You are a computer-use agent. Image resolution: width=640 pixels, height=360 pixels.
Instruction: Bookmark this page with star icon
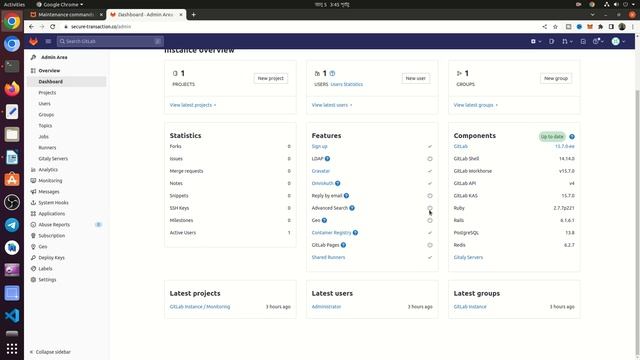(x=555, y=27)
